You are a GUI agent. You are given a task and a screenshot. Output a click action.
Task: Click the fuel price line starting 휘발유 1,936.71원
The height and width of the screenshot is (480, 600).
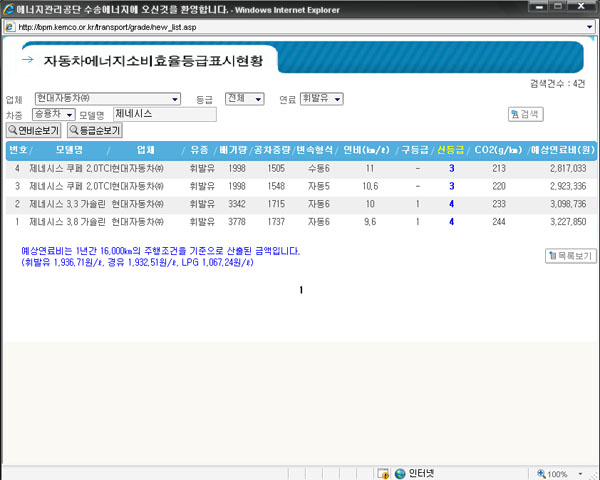pyautogui.click(x=137, y=263)
